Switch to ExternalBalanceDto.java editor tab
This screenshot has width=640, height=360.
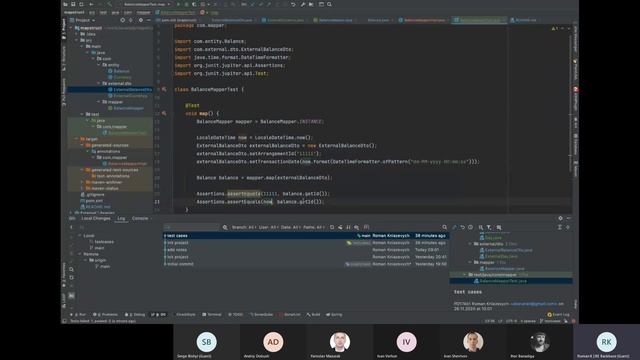[x=231, y=20]
